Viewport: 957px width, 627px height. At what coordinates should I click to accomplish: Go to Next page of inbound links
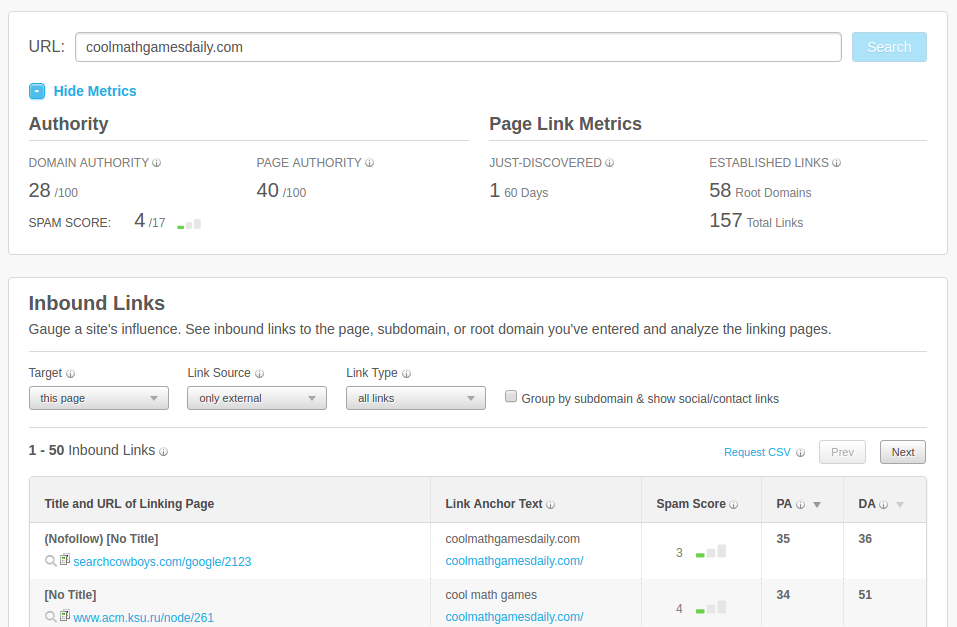pyautogui.click(x=903, y=452)
